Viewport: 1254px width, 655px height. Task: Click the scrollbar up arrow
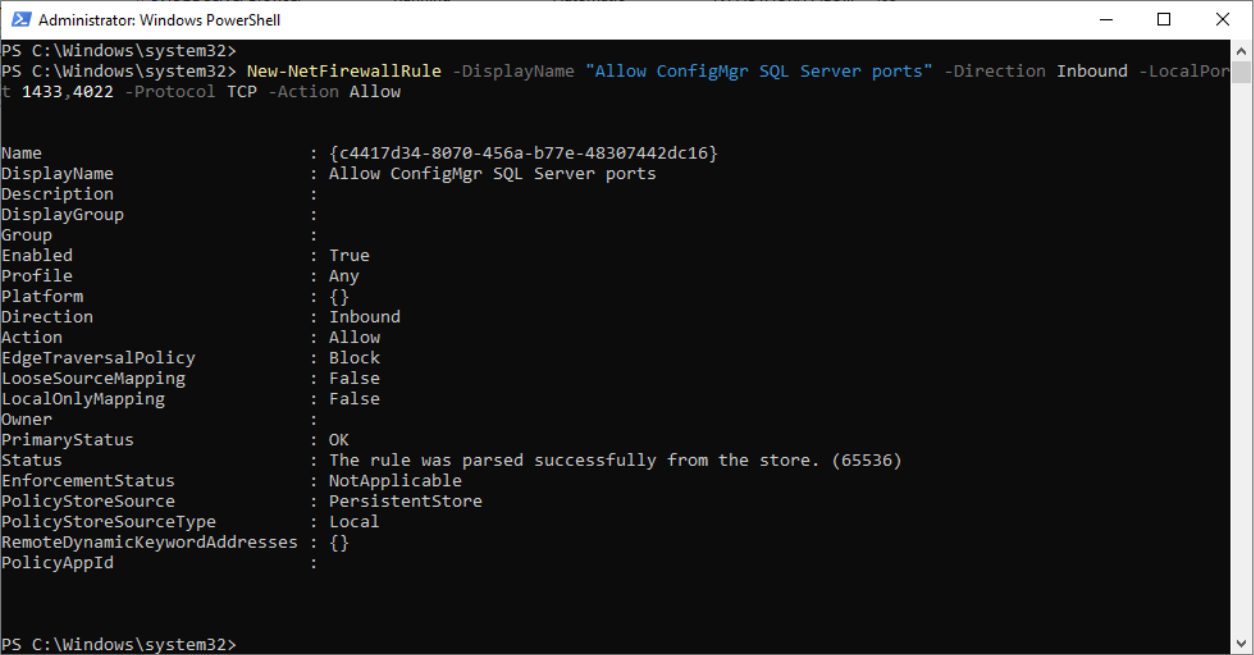coord(1241,49)
